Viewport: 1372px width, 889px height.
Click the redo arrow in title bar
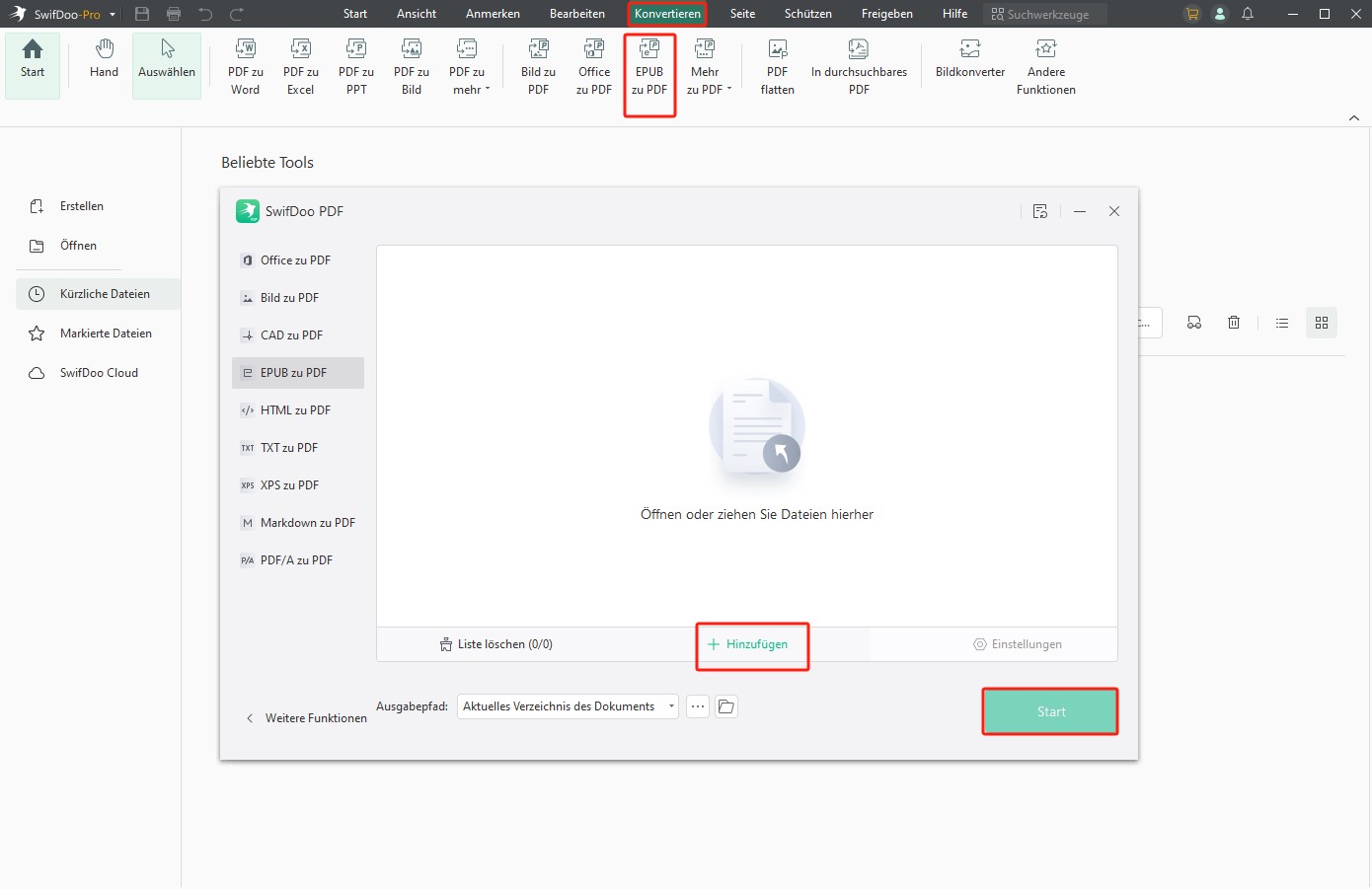[237, 14]
